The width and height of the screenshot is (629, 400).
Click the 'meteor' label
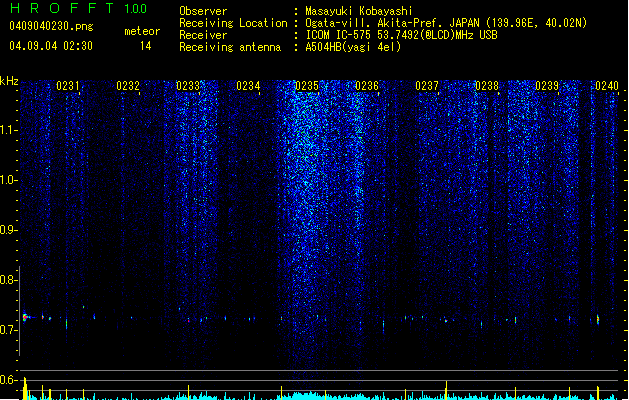click(142, 31)
